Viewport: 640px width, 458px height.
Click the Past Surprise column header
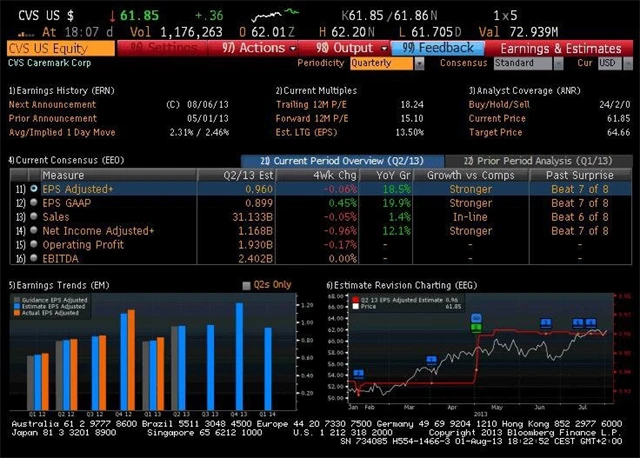580,175
